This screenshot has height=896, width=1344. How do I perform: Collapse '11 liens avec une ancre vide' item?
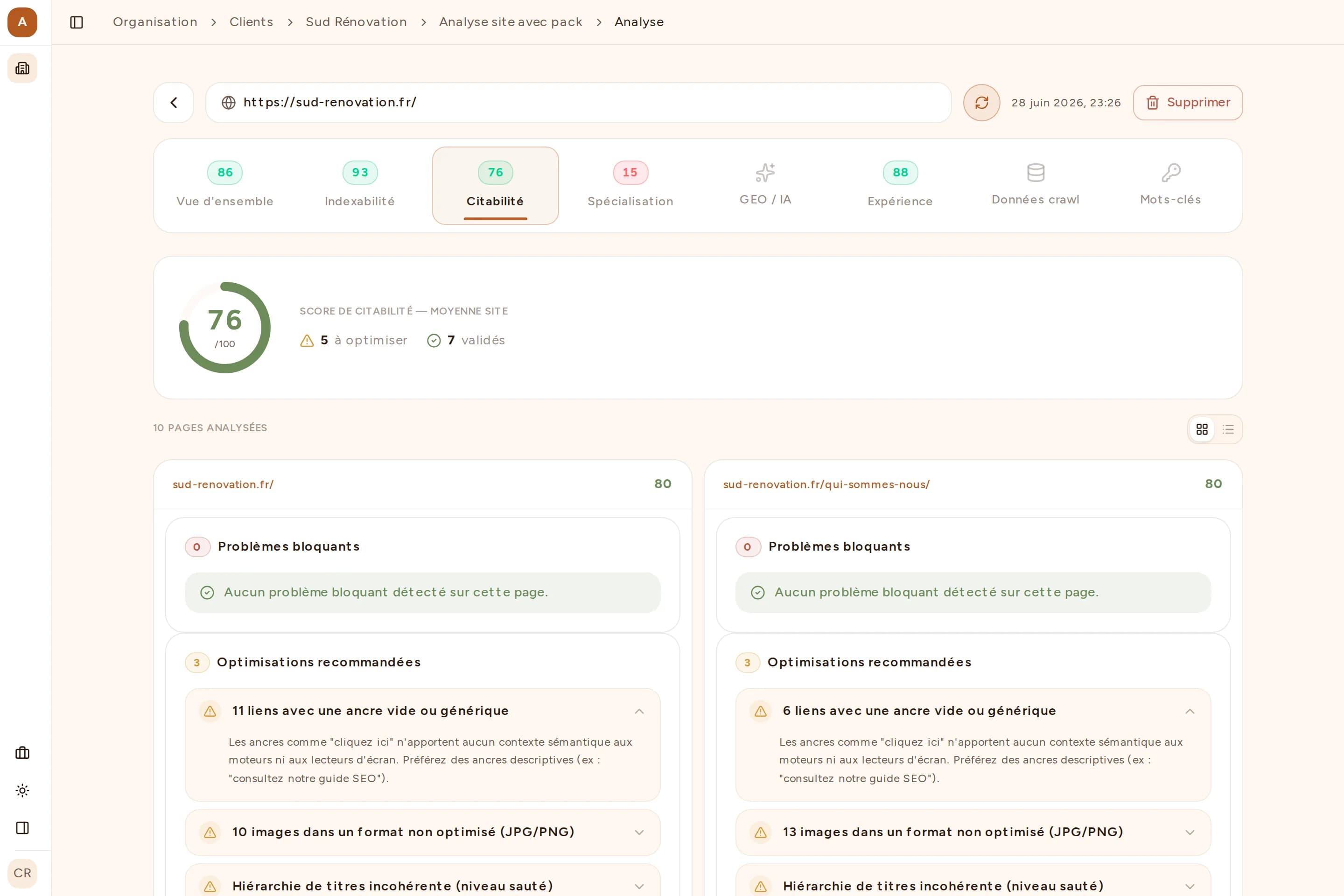click(639, 711)
